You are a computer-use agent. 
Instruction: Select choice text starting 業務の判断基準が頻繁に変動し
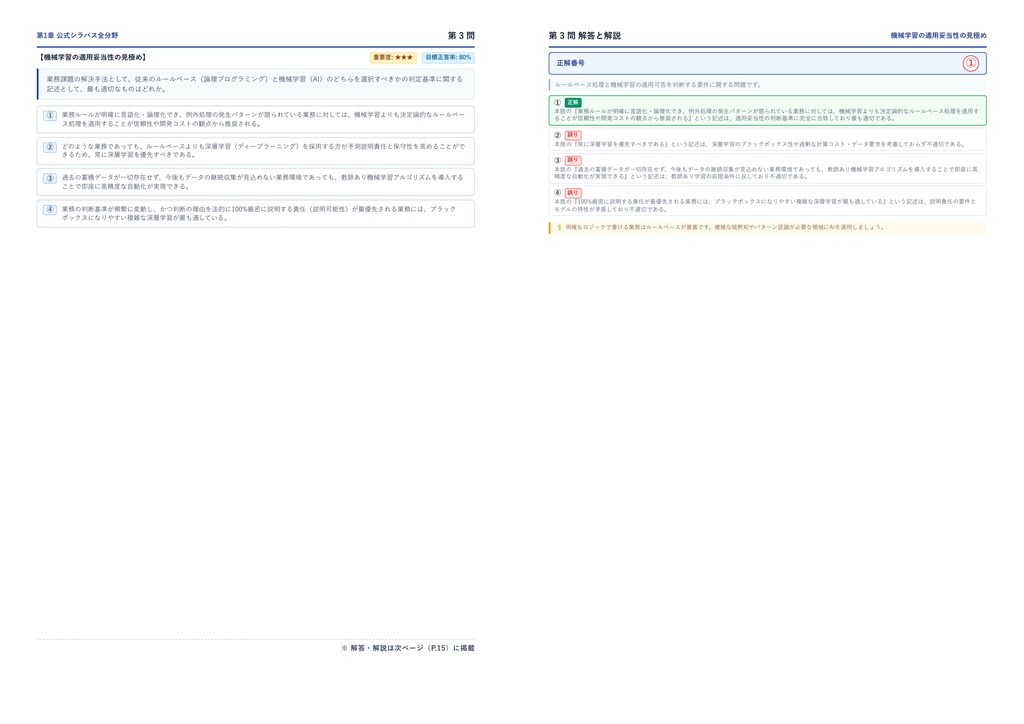[259, 213]
